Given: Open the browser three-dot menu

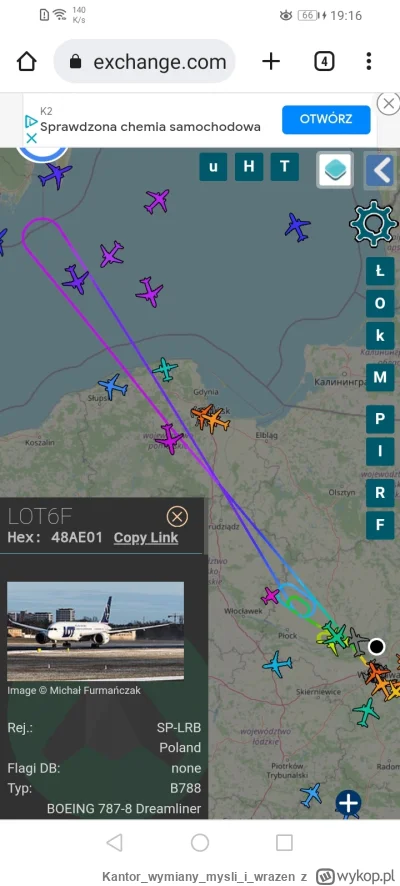Looking at the screenshot, I should coord(368,61).
